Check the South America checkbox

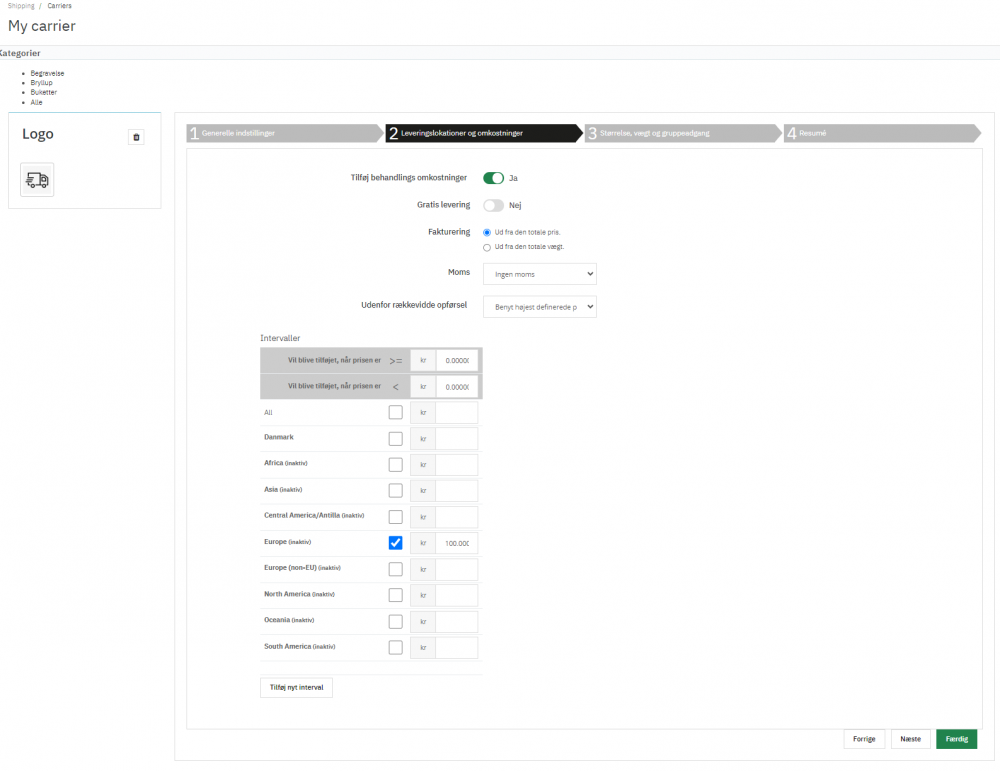[x=395, y=647]
